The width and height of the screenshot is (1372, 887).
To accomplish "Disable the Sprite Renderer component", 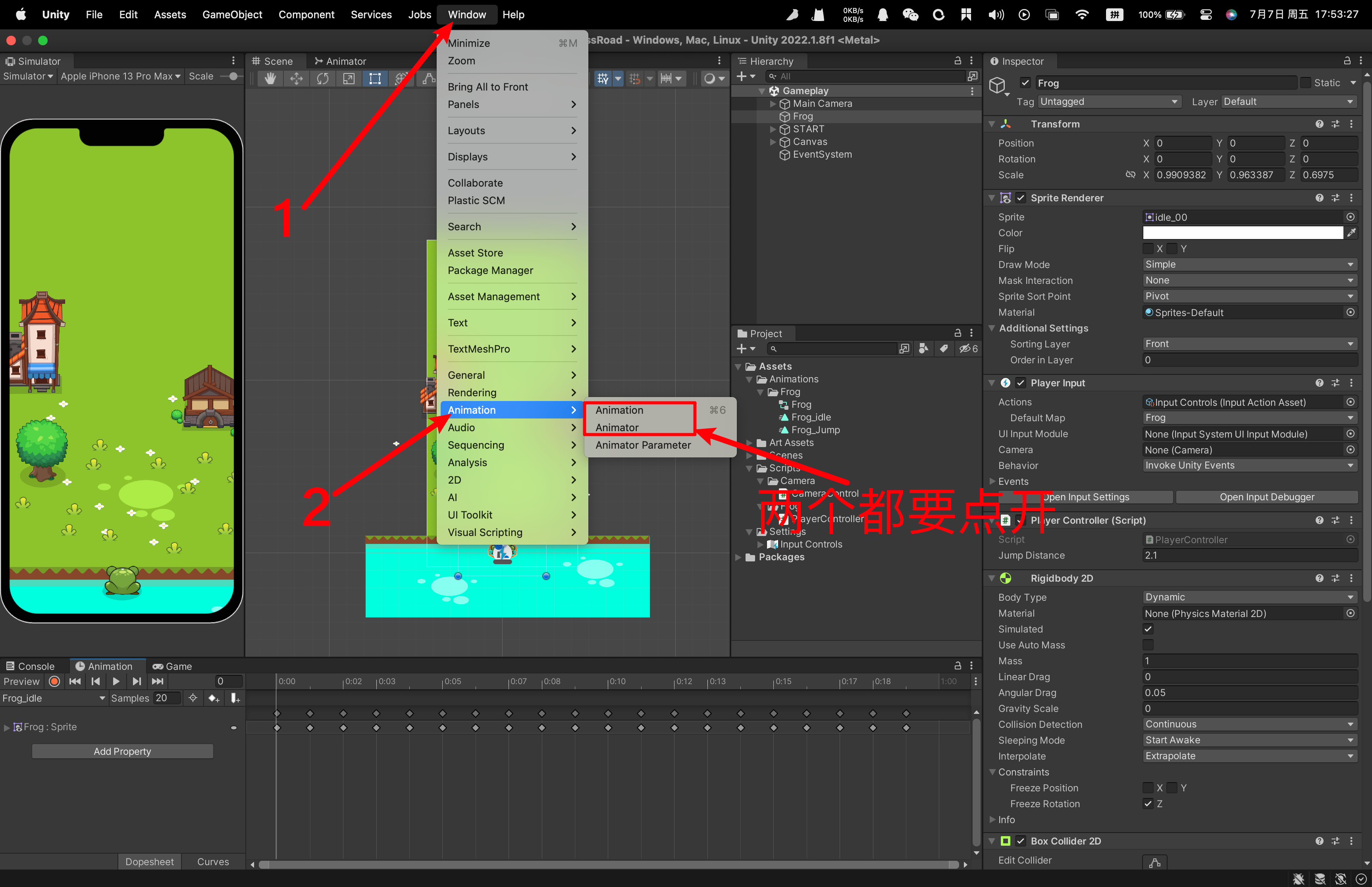I will pyautogui.click(x=1021, y=198).
